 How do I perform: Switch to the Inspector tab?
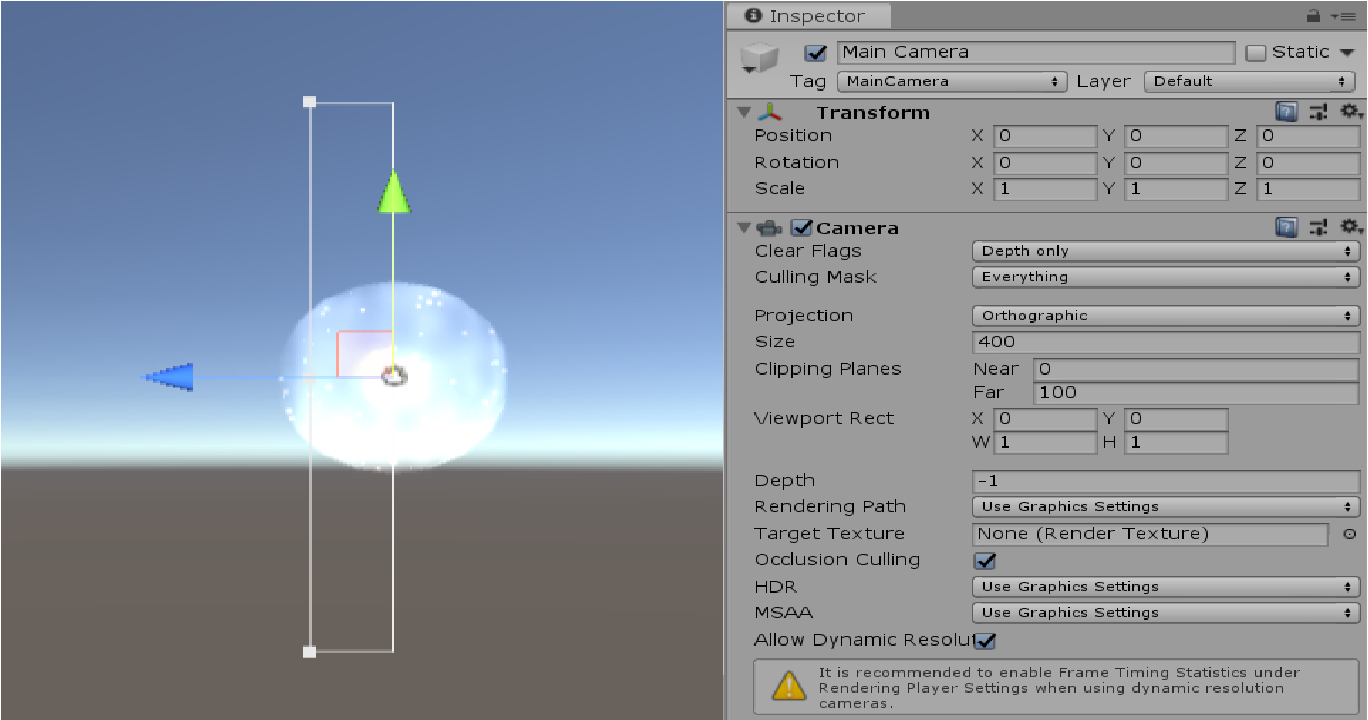pyautogui.click(x=808, y=15)
